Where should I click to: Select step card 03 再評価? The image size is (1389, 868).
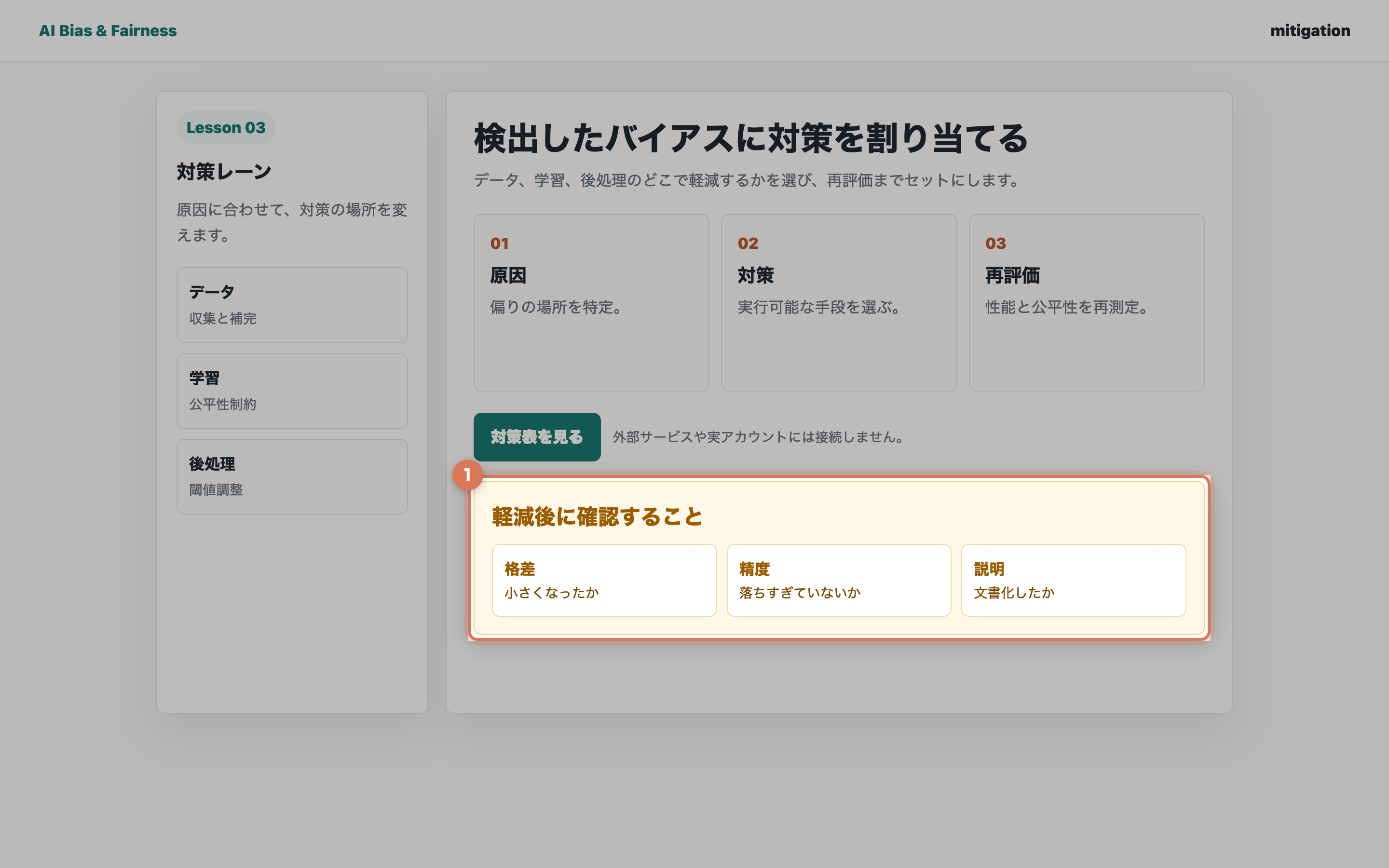1087,303
